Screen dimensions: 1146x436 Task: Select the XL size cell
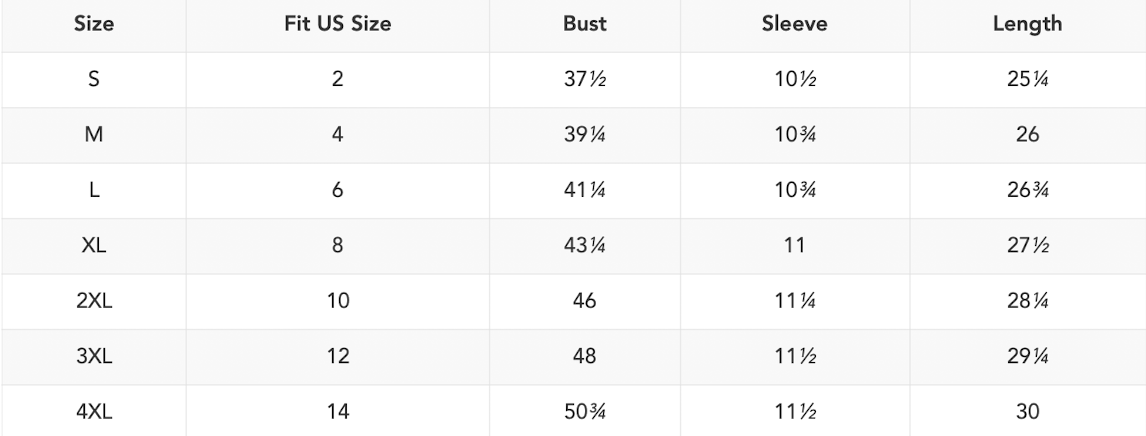point(93,246)
